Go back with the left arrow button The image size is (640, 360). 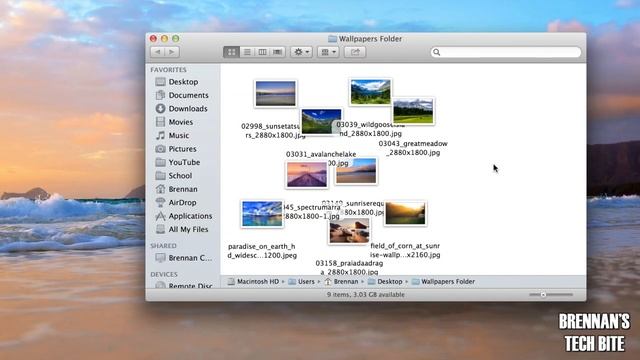158,52
